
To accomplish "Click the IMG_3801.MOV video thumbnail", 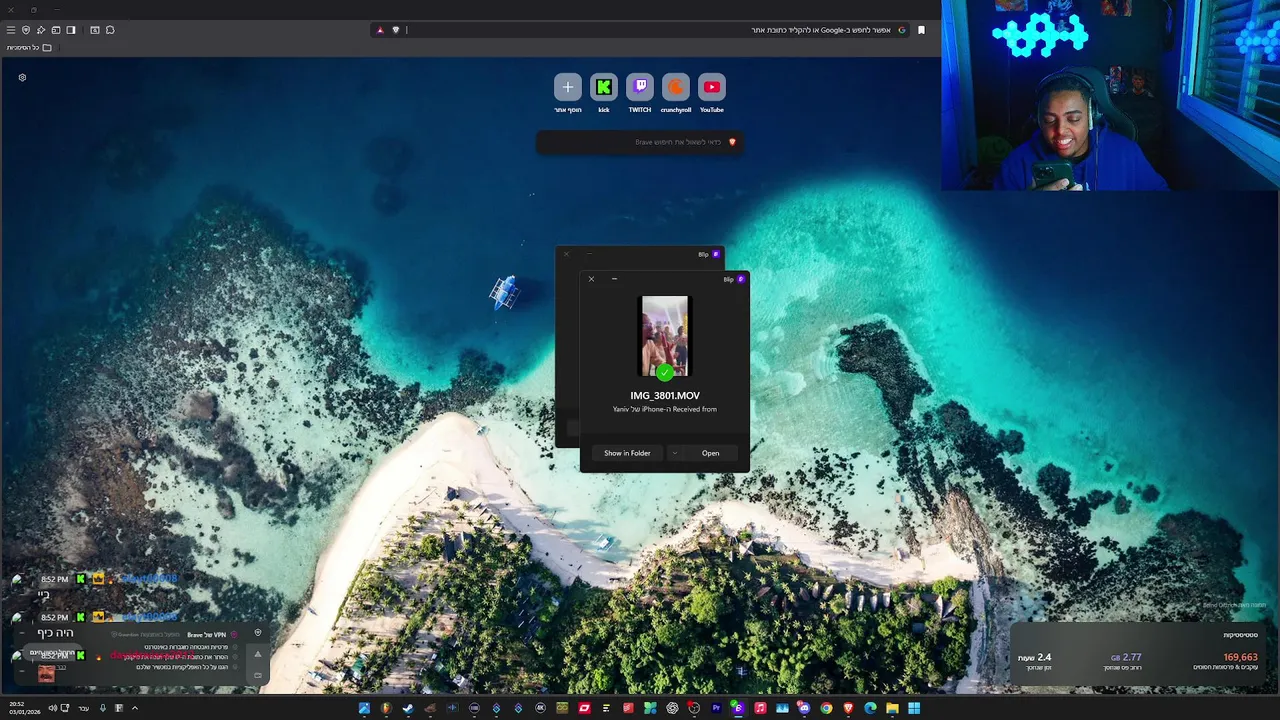I will pyautogui.click(x=665, y=336).
